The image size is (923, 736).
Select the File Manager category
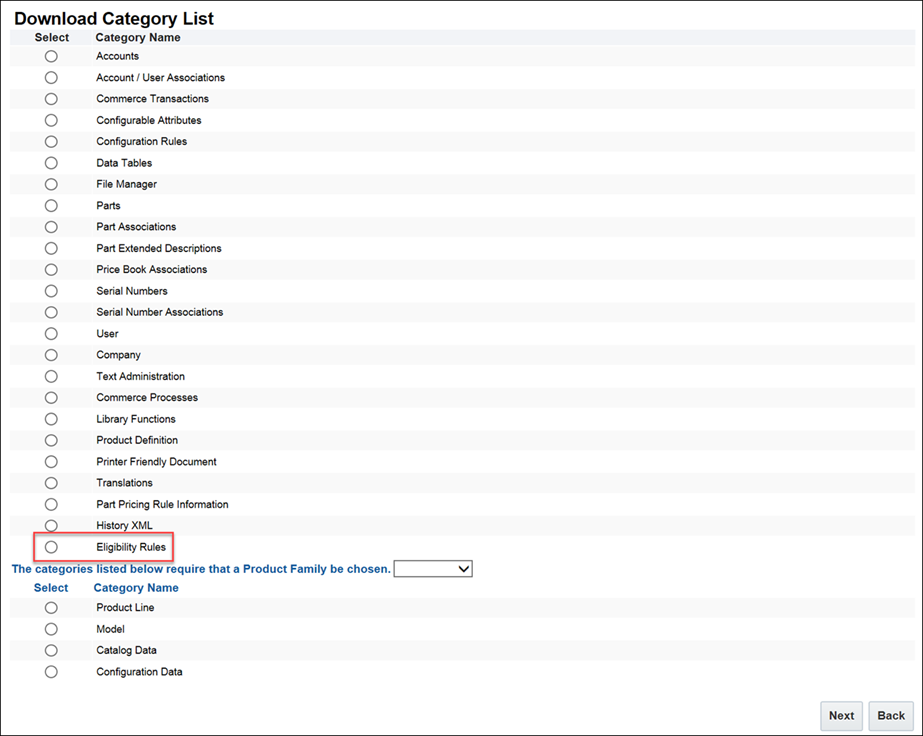[x=51, y=184]
